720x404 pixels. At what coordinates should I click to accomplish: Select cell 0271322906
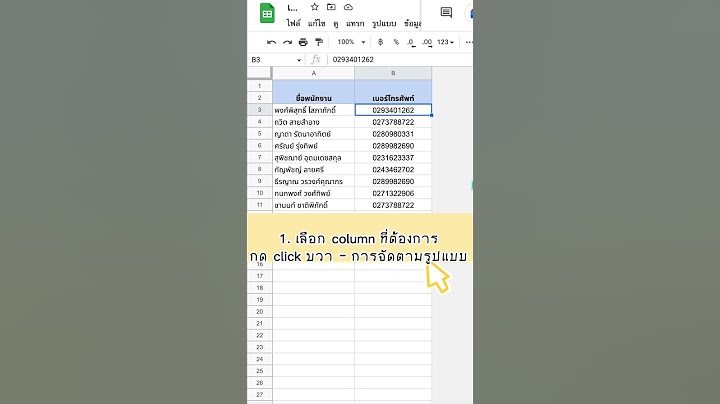(x=393, y=193)
